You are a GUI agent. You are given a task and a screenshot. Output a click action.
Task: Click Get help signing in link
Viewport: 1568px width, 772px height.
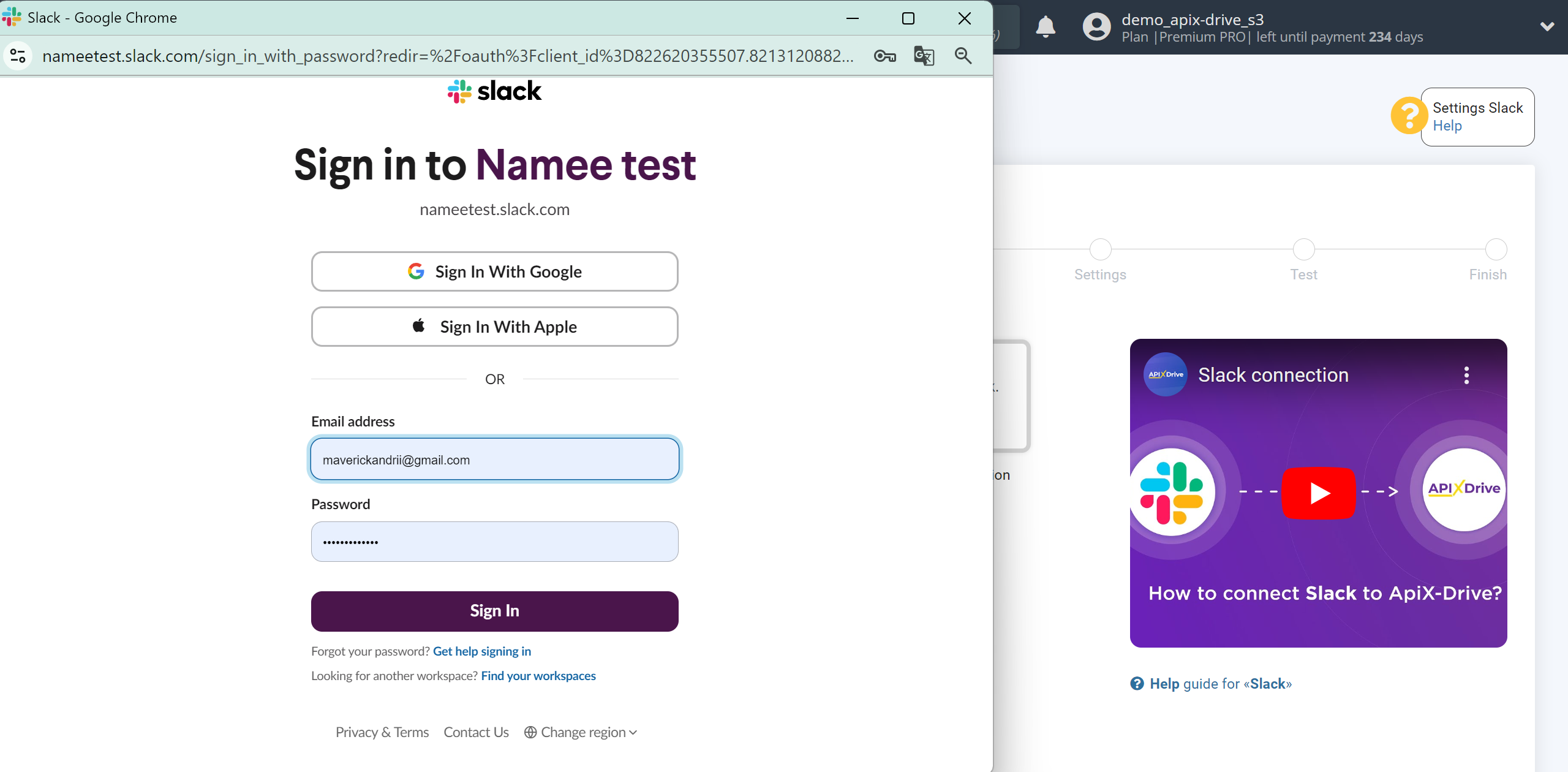coord(482,651)
